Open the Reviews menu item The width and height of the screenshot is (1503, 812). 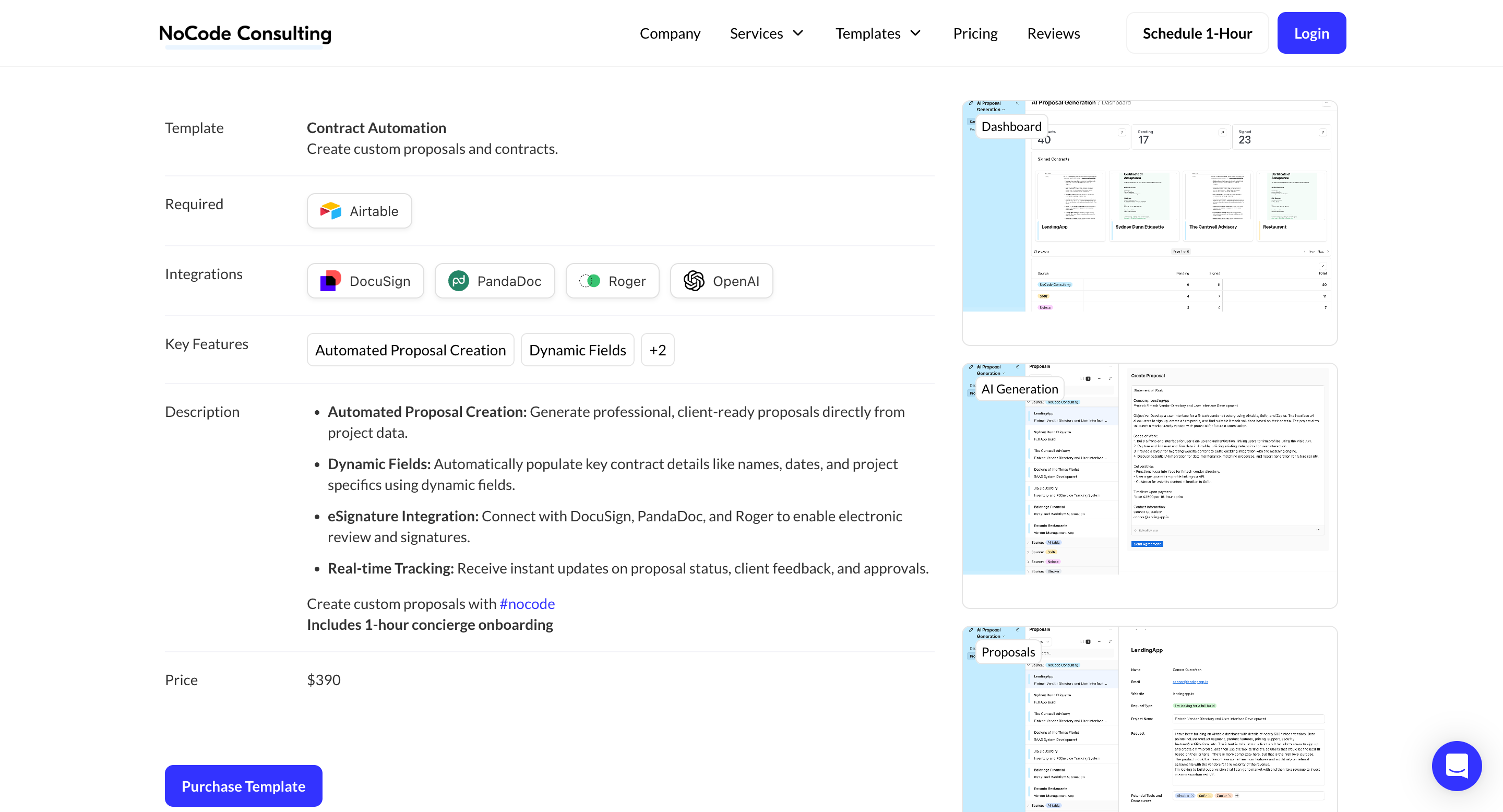pos(1053,33)
